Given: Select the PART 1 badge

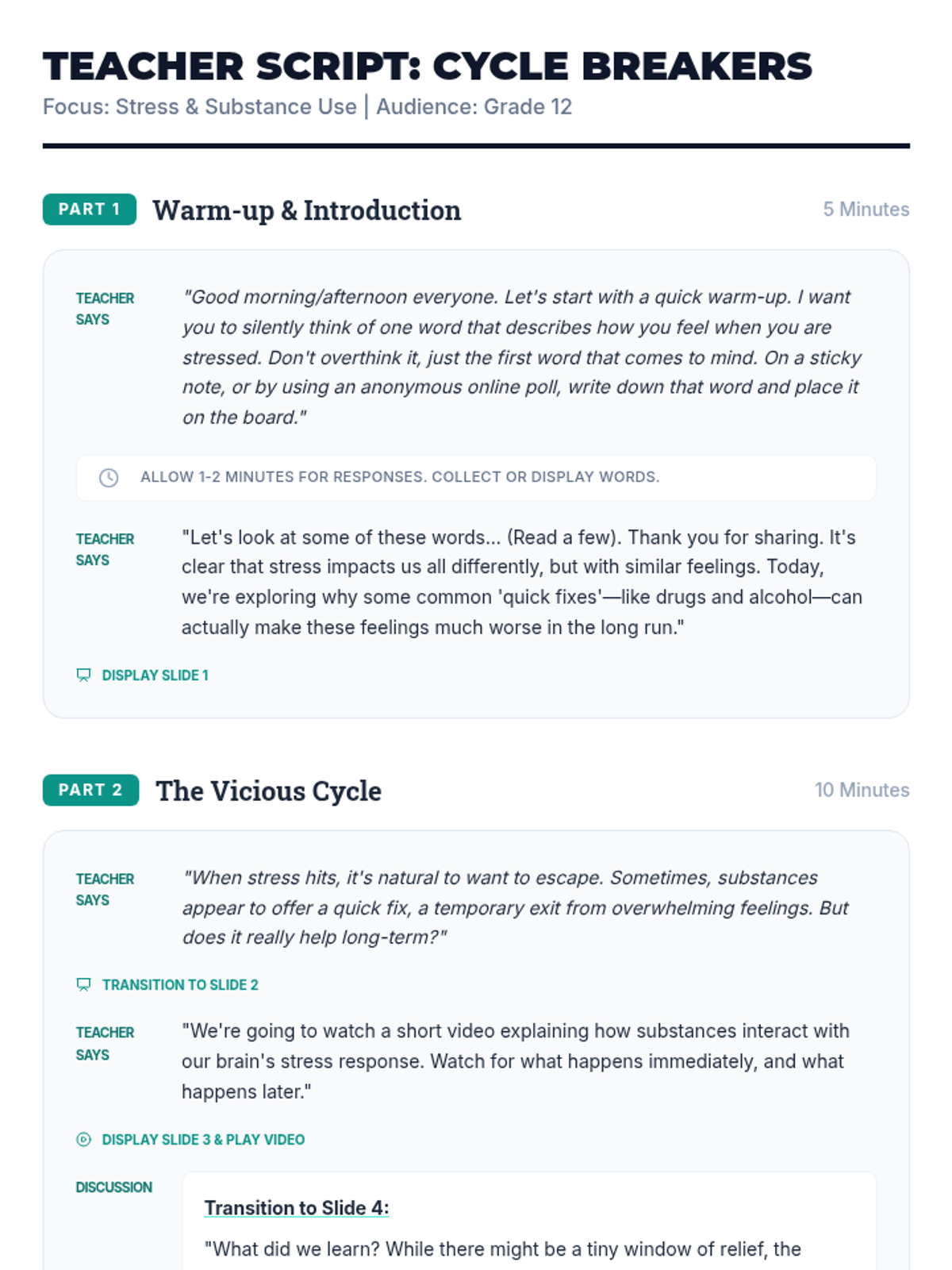Looking at the screenshot, I should (x=90, y=210).
